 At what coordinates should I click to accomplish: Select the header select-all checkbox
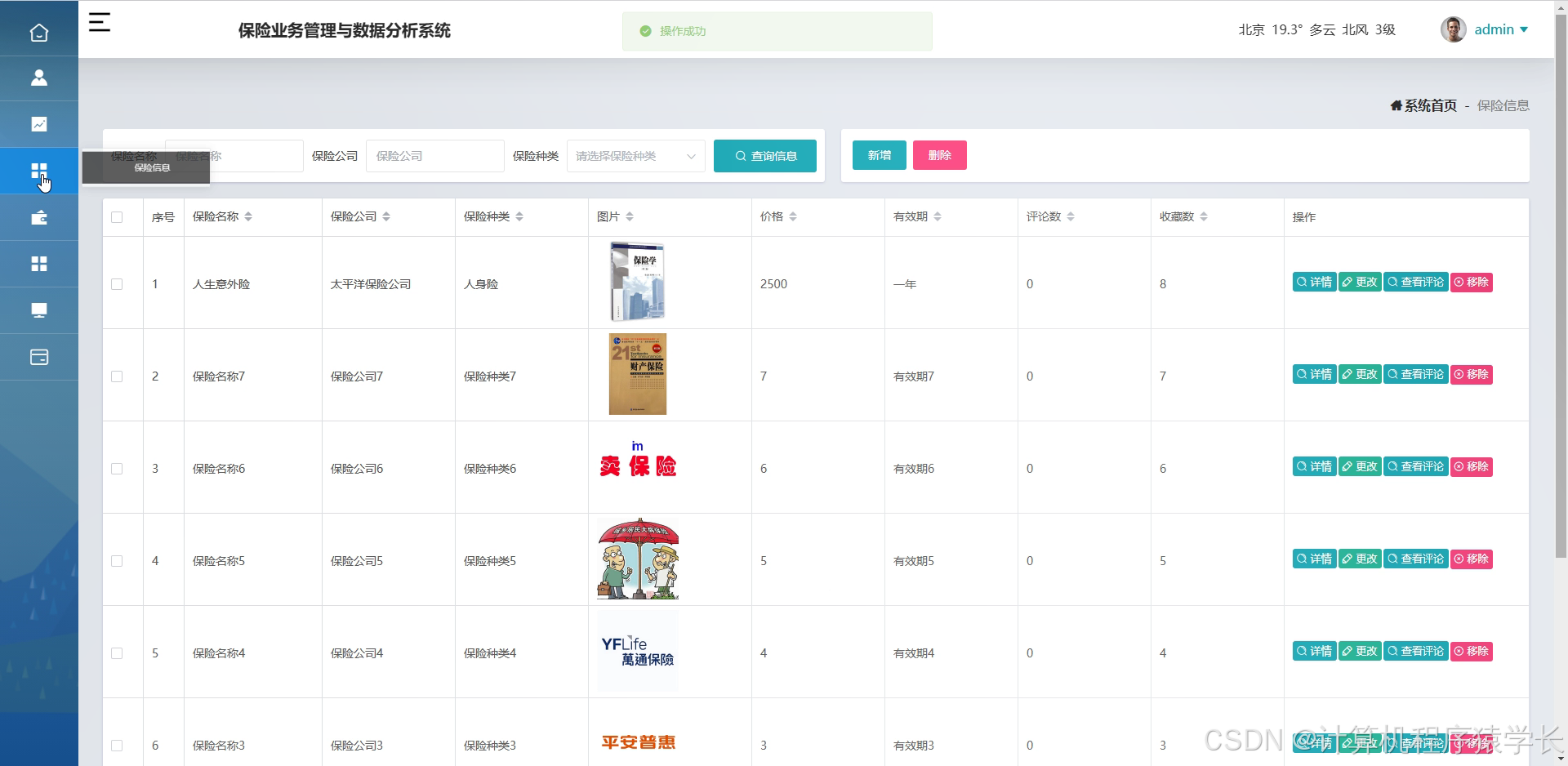click(117, 217)
